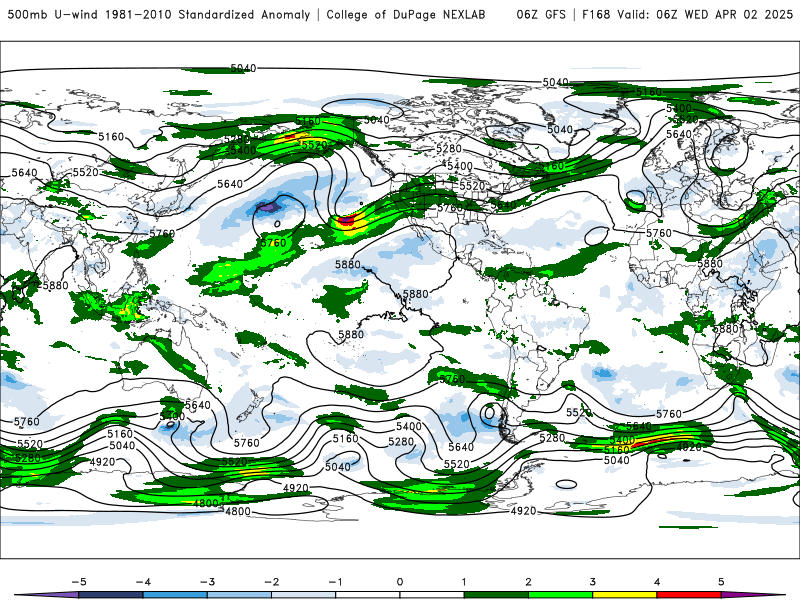Click the 5160 contour label over Siberia

[x=111, y=137]
